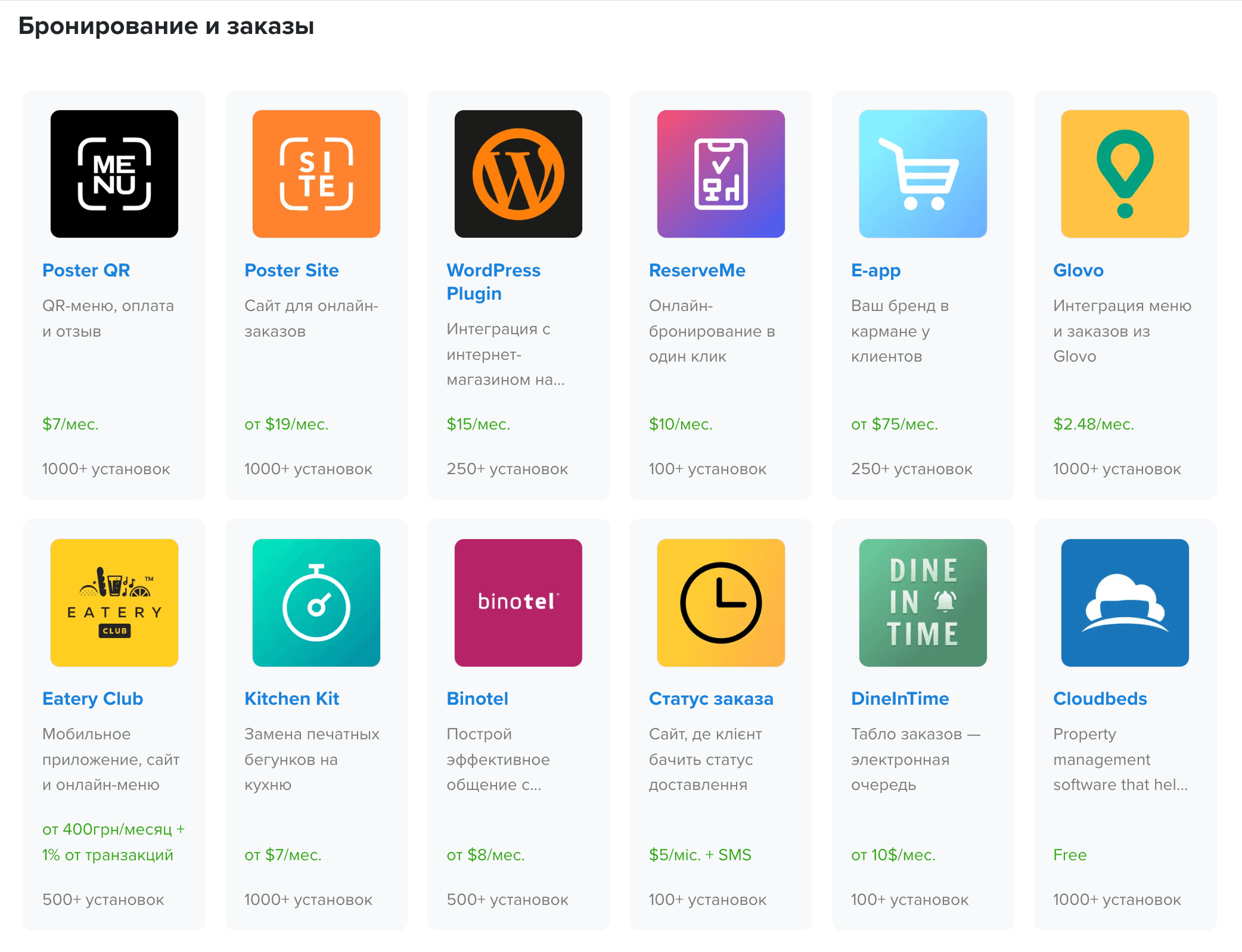
Task: Open the Poster QR menu icon
Action: pyautogui.click(x=114, y=174)
